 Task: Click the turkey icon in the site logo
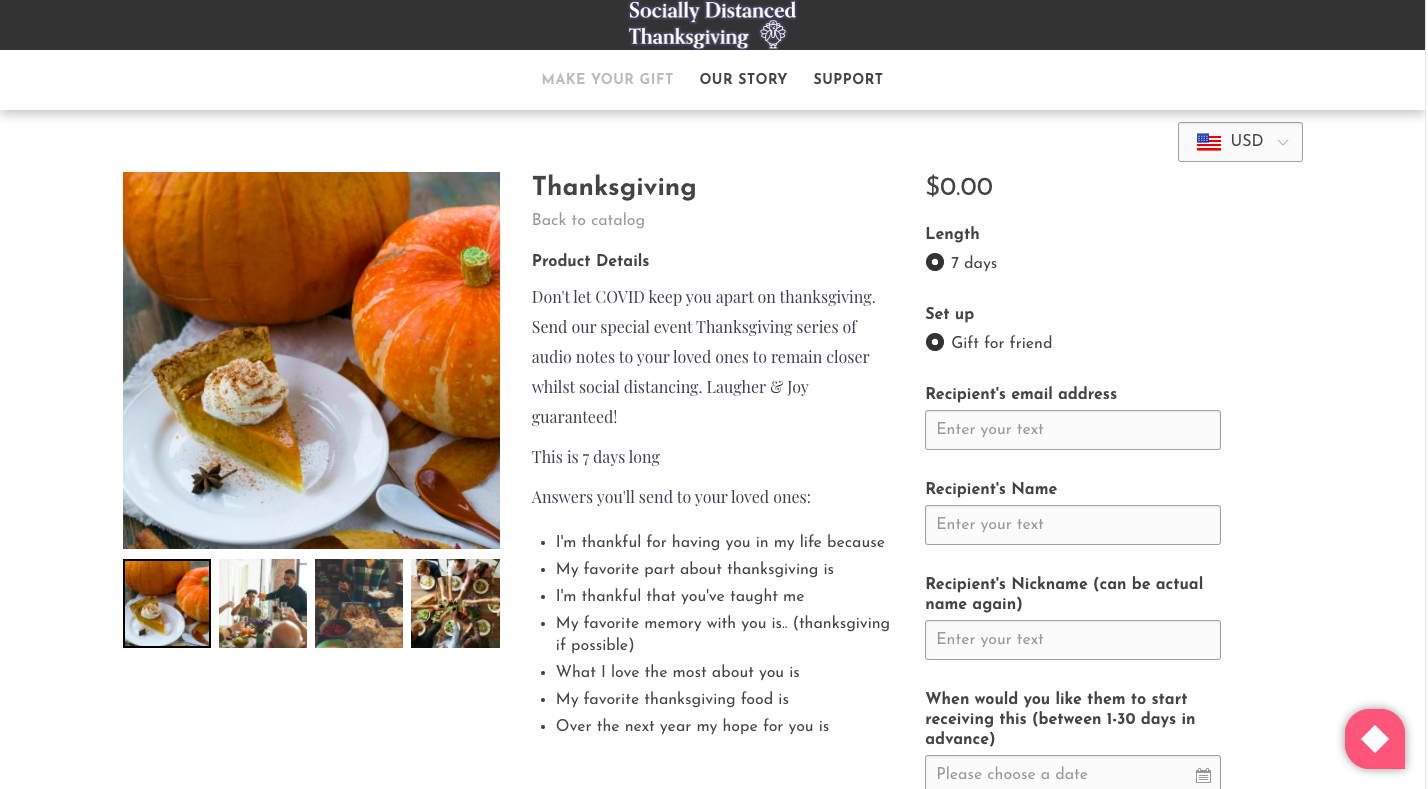tap(770, 34)
